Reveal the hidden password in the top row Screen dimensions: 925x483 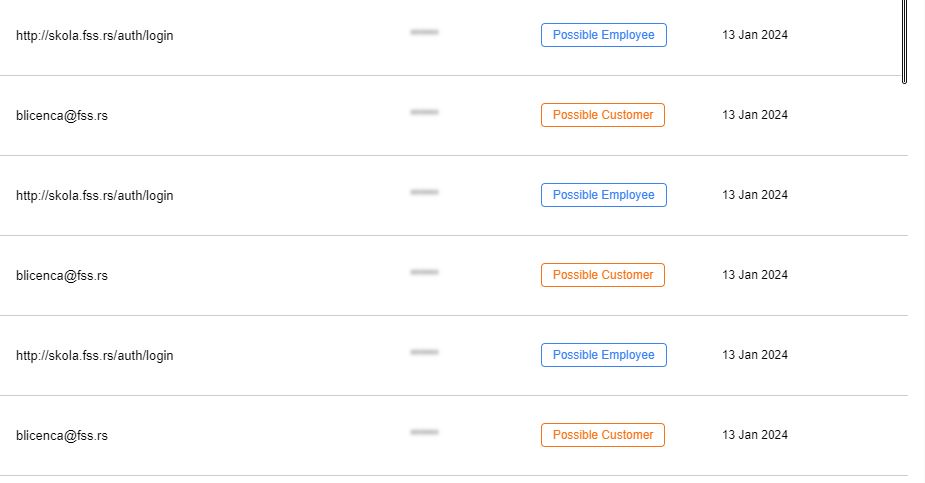pyautogui.click(x=424, y=32)
